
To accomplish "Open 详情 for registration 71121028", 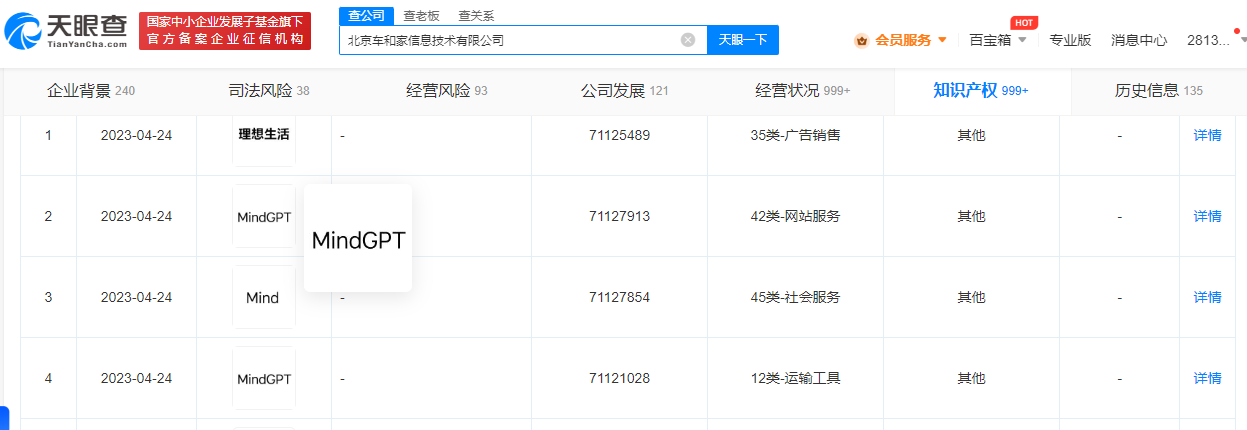I will pos(1207,378).
